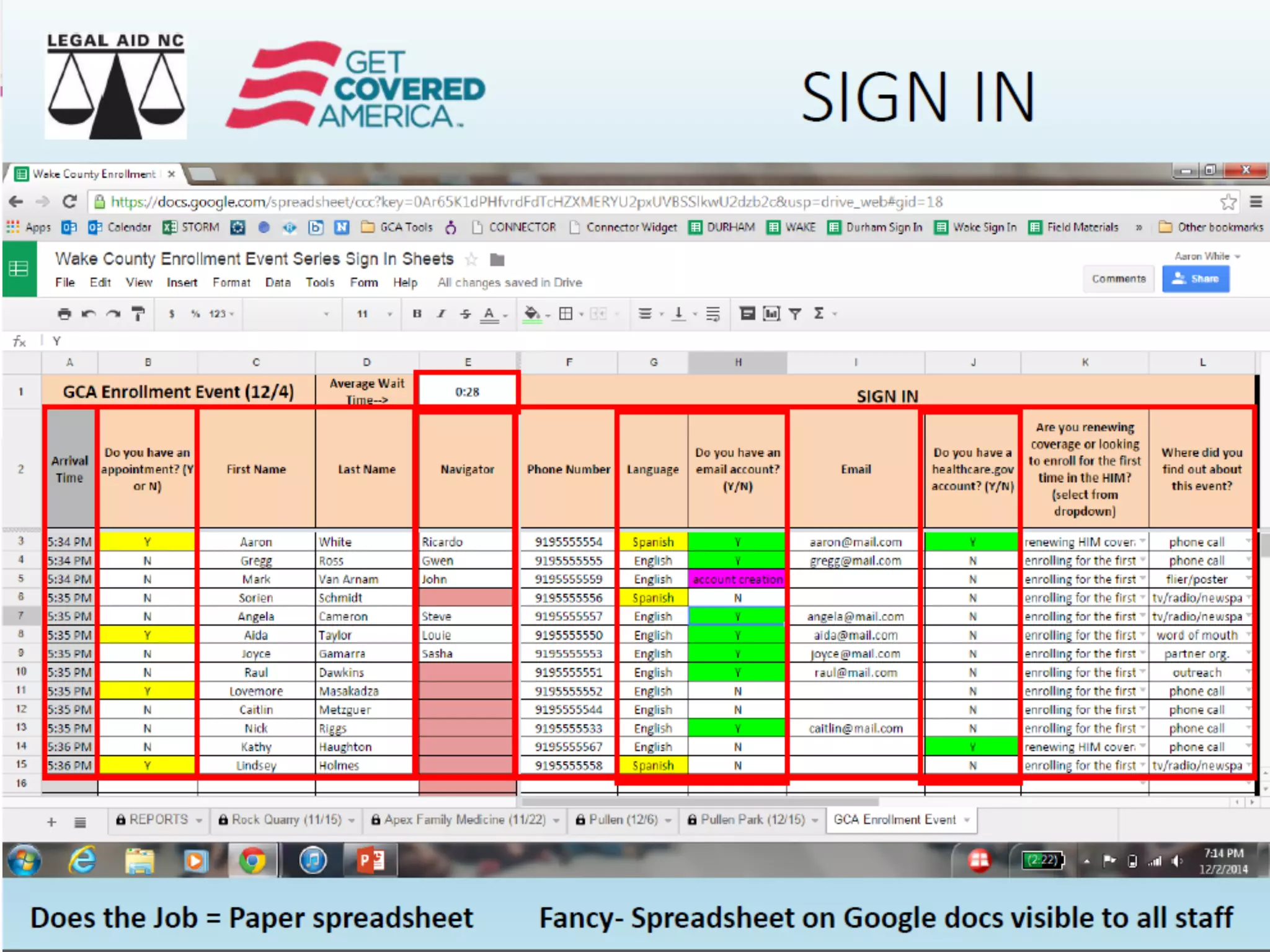
Task: Select the Paint format tool
Action: [138, 314]
